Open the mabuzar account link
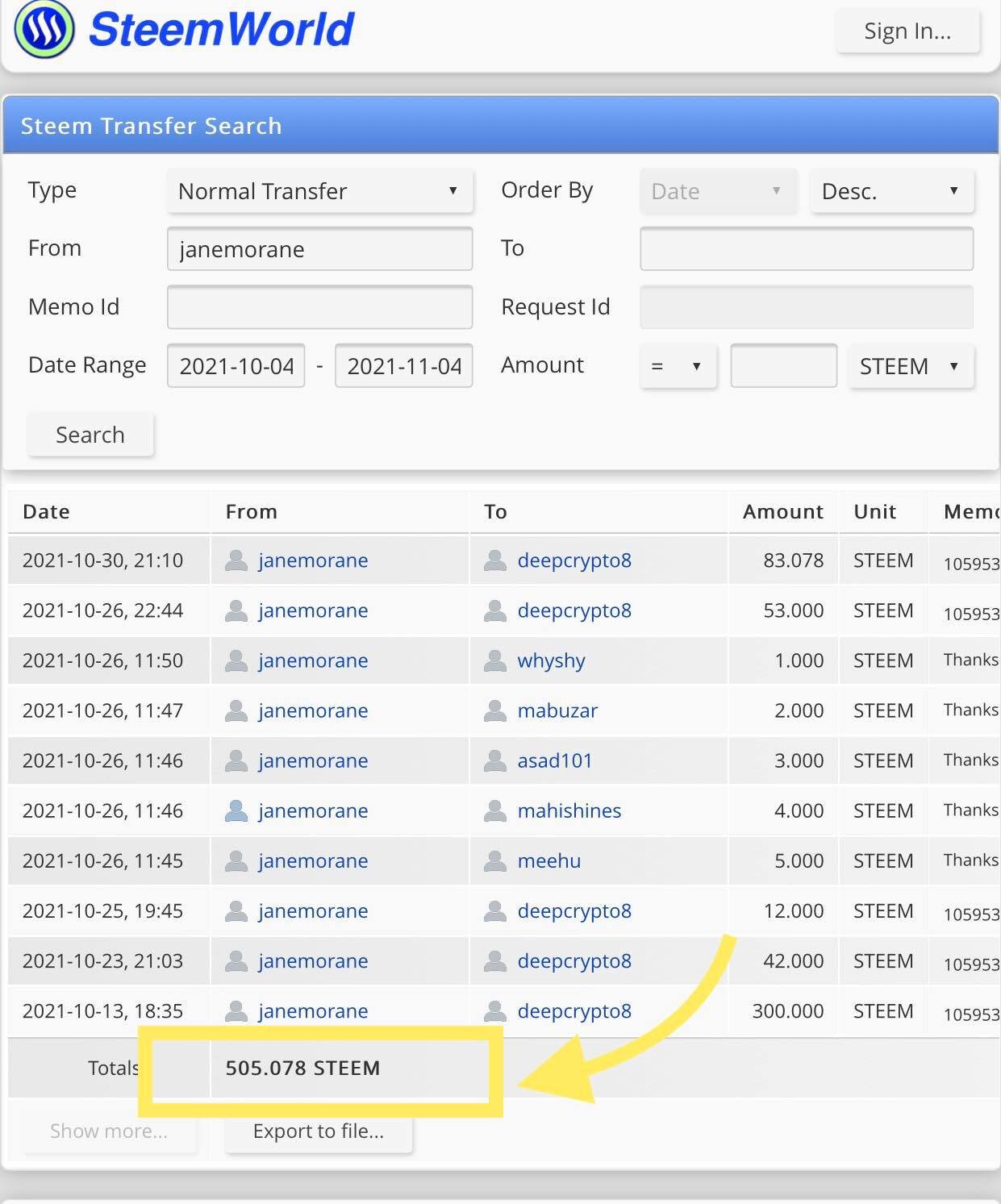 tap(557, 710)
